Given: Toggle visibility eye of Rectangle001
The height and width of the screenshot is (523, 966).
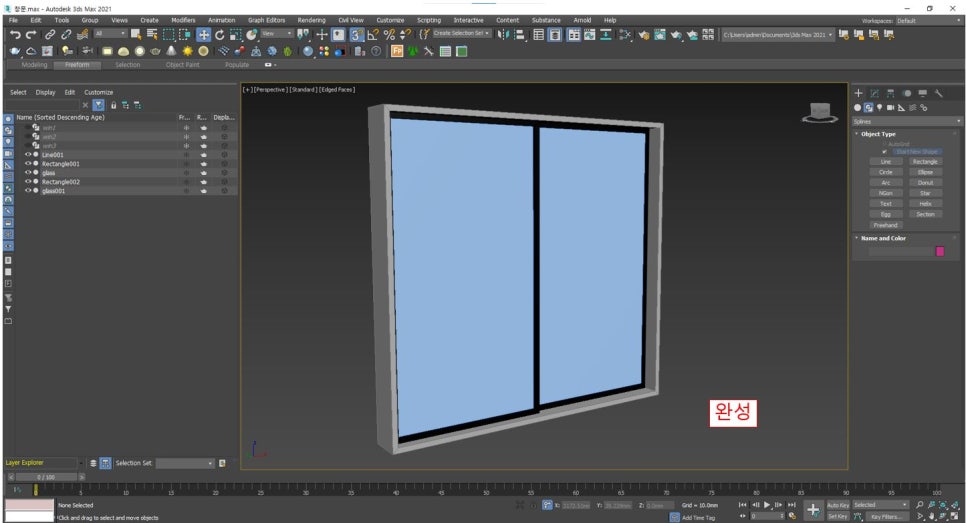Looking at the screenshot, I should (28, 164).
